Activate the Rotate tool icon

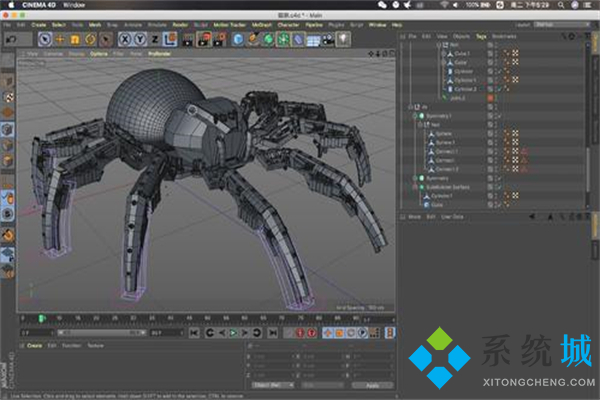point(89,39)
